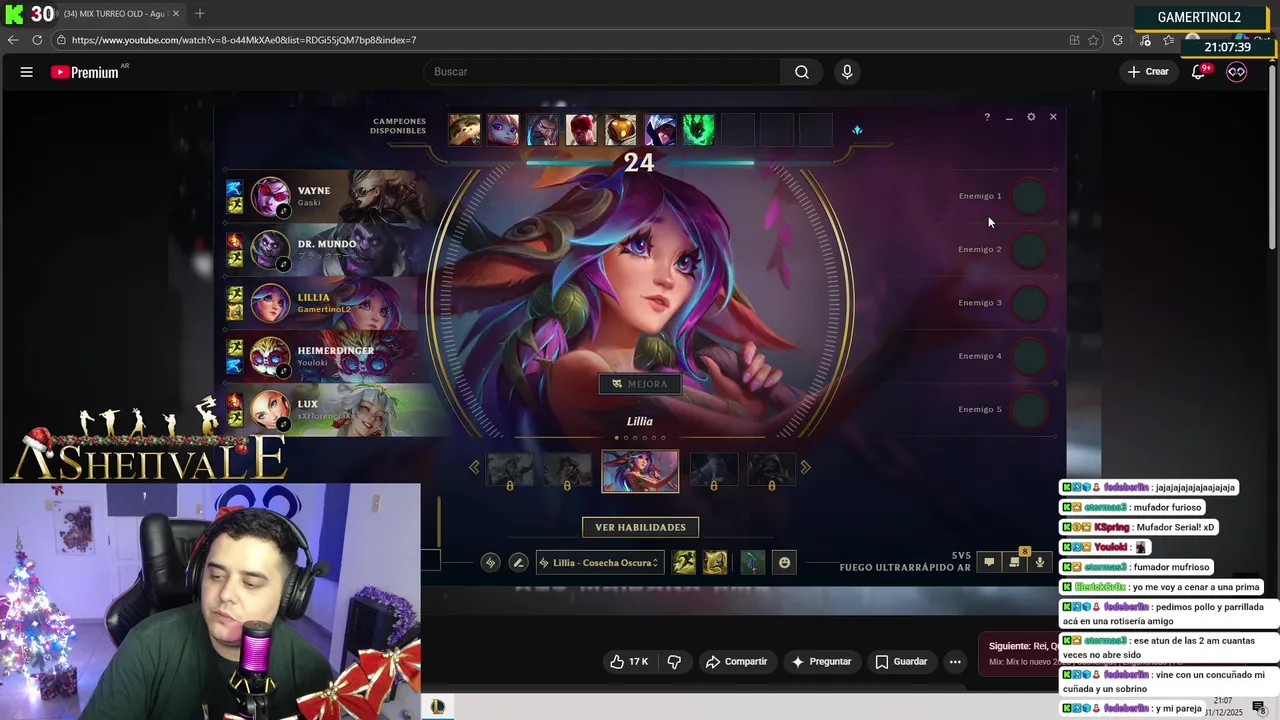Screen dimensions: 1280x720
Task: Open champ select chat bubble icon
Action: point(989,562)
